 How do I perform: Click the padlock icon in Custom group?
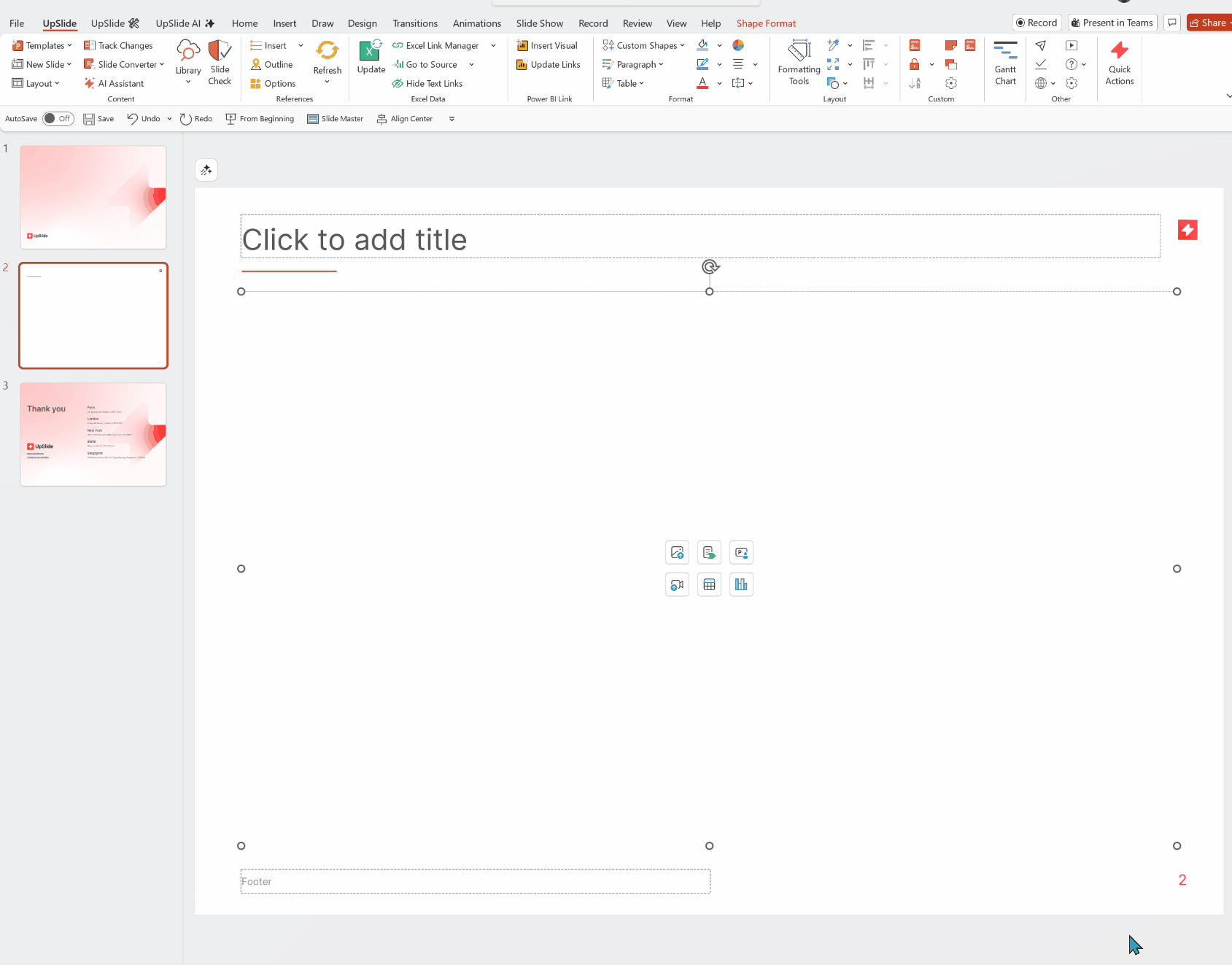(x=914, y=64)
